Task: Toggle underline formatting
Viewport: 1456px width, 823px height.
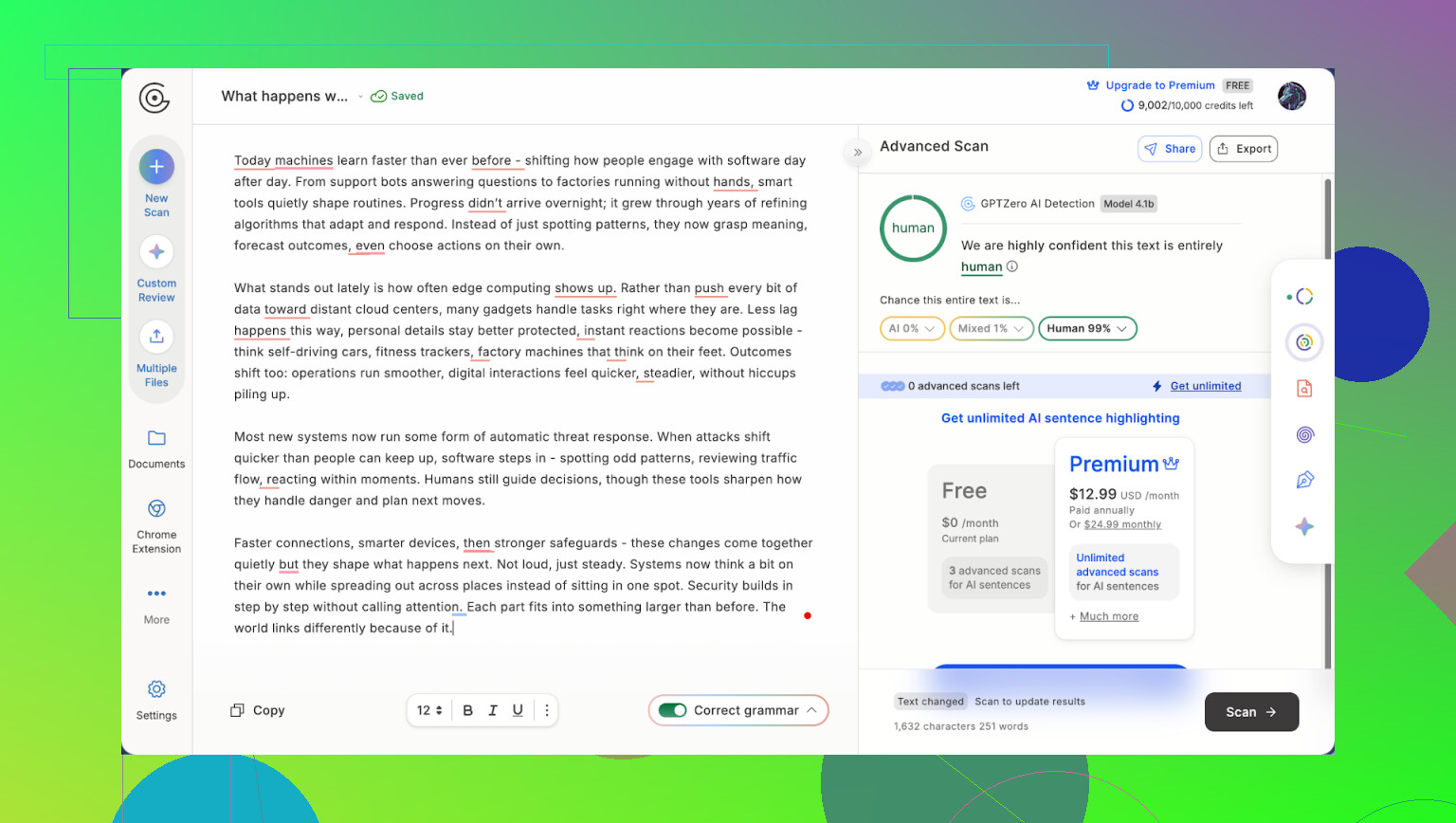Action: pyautogui.click(x=518, y=710)
